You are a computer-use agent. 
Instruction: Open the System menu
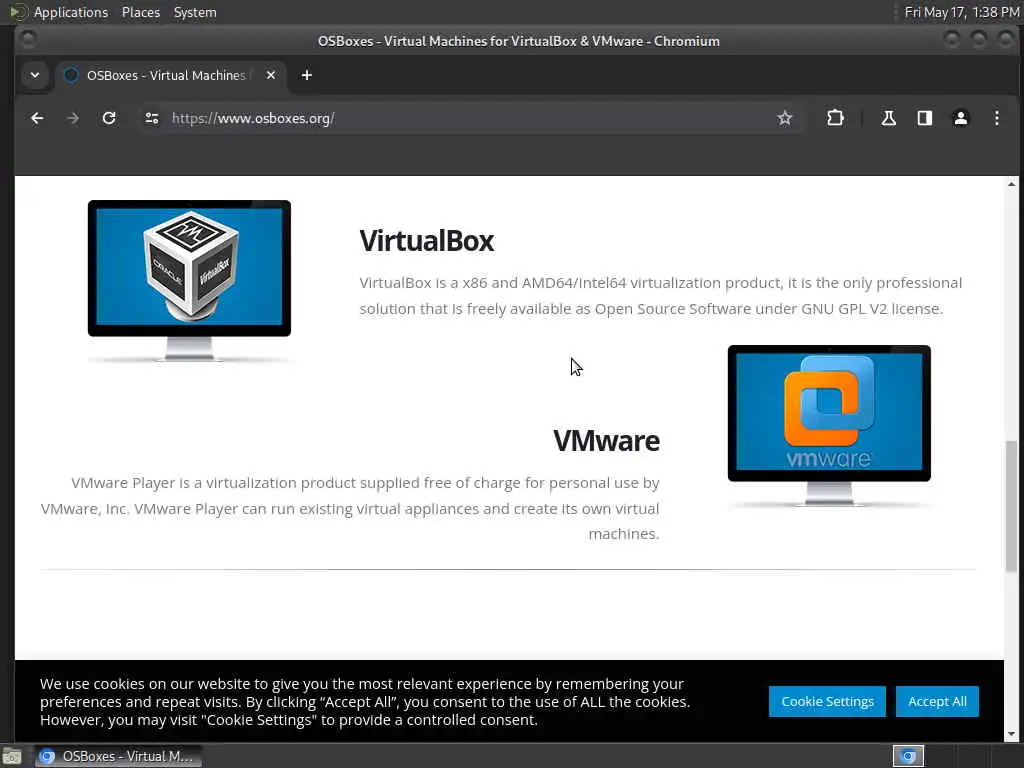[195, 12]
